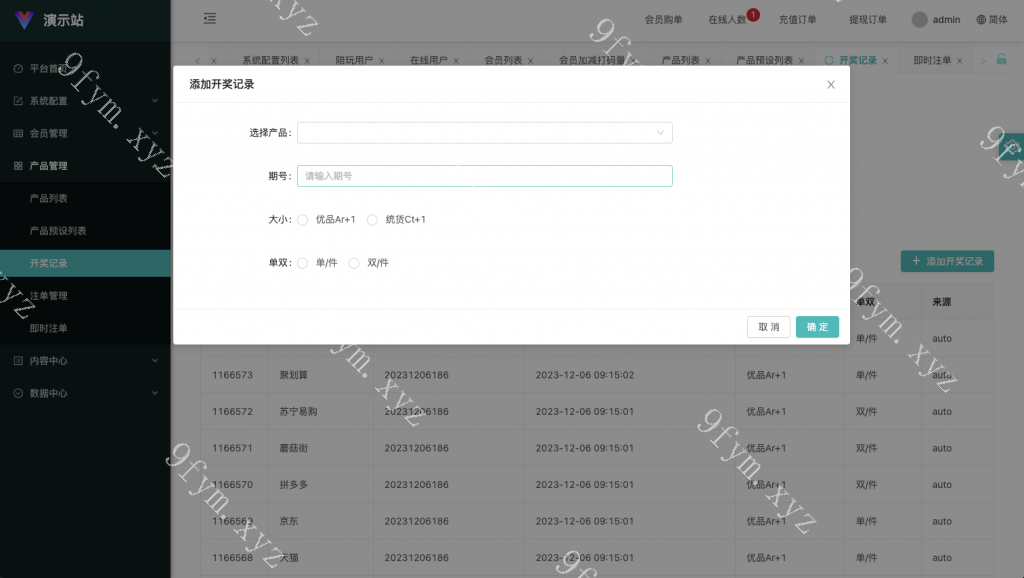Click the 单双 column header
Viewport: 1024px width, 578px height.
pos(865,302)
